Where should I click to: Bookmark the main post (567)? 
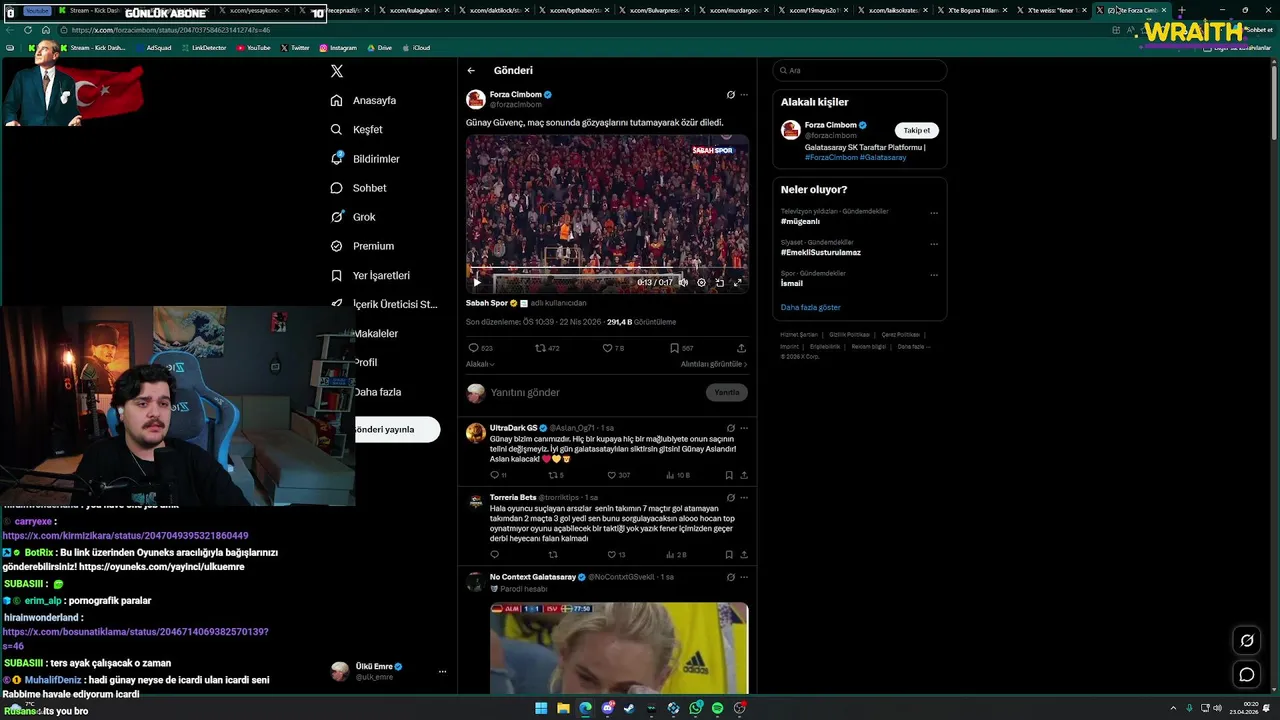pyautogui.click(x=681, y=348)
